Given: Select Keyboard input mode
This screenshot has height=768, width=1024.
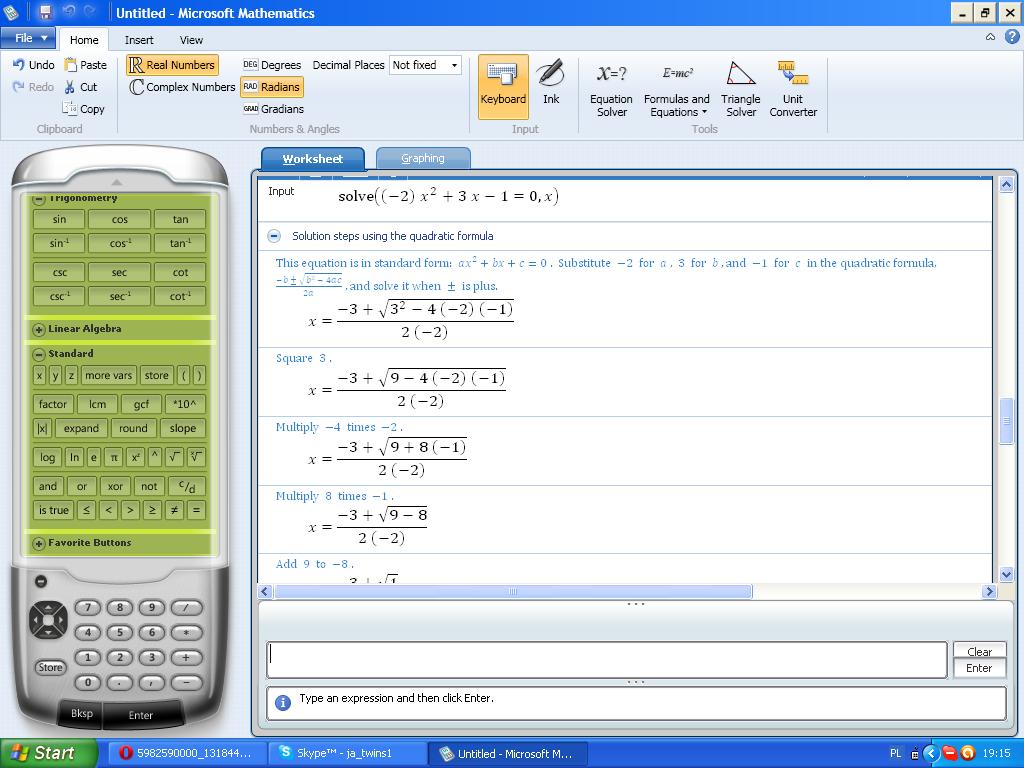Looking at the screenshot, I should 503,86.
